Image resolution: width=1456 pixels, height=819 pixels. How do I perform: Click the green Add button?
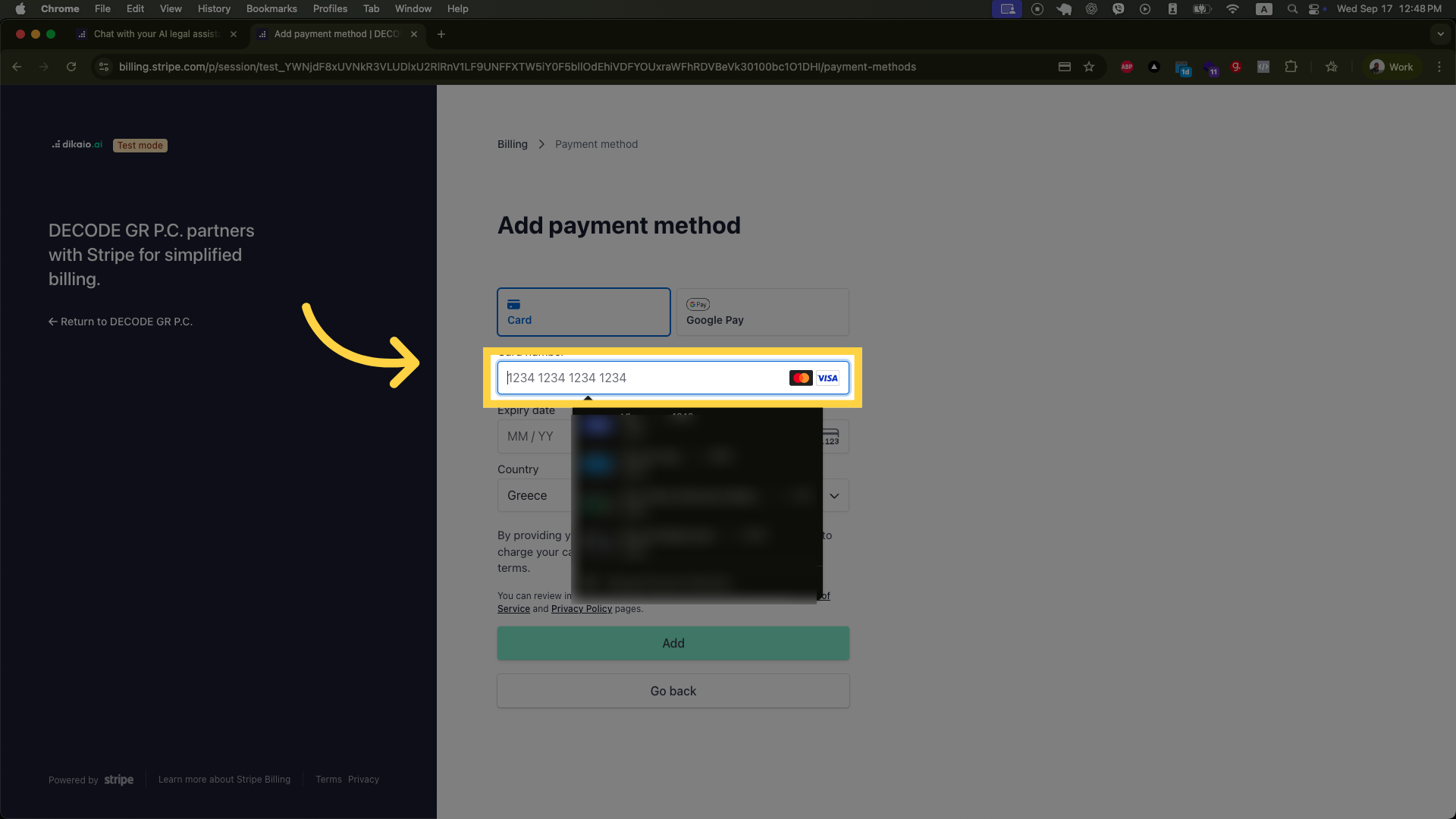(673, 642)
